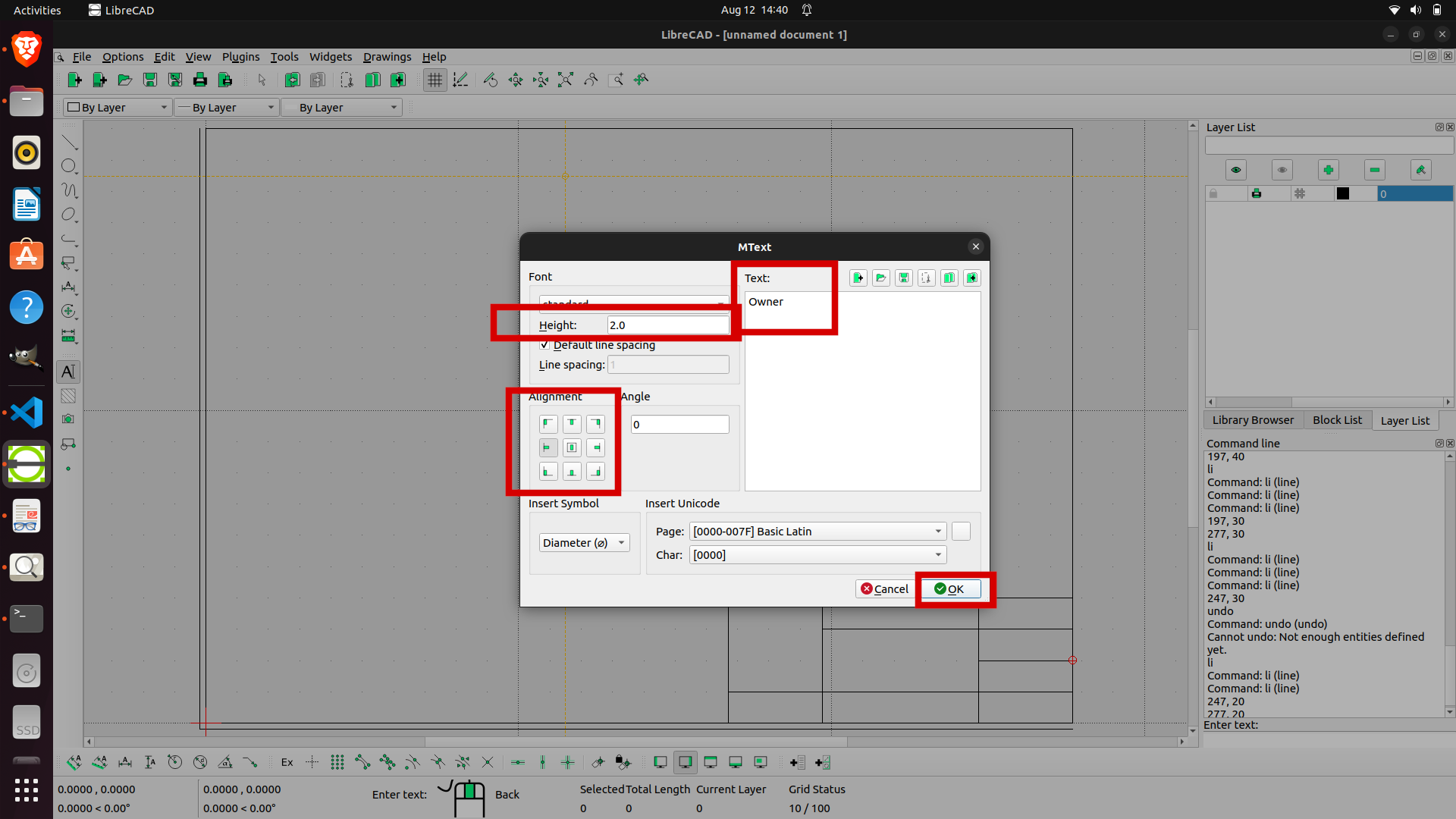Switch to Library Browser tab
Image resolution: width=1456 pixels, height=819 pixels.
click(x=1253, y=420)
